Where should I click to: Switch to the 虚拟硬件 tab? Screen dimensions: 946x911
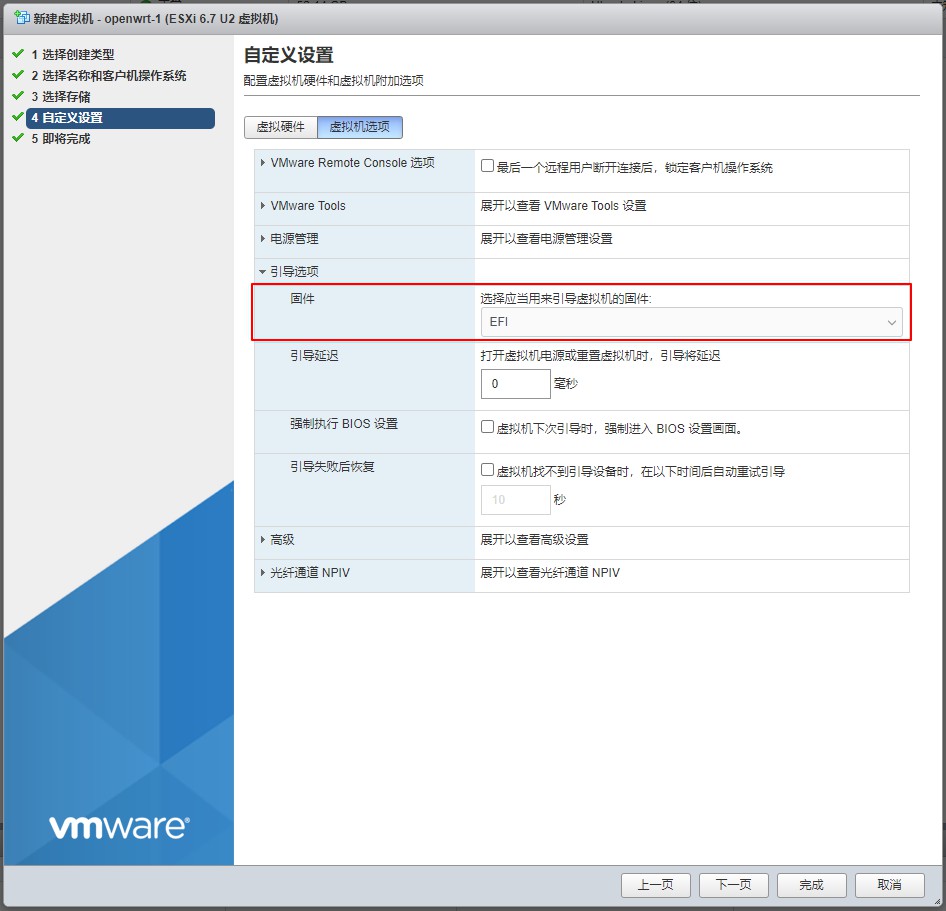pyautogui.click(x=281, y=127)
